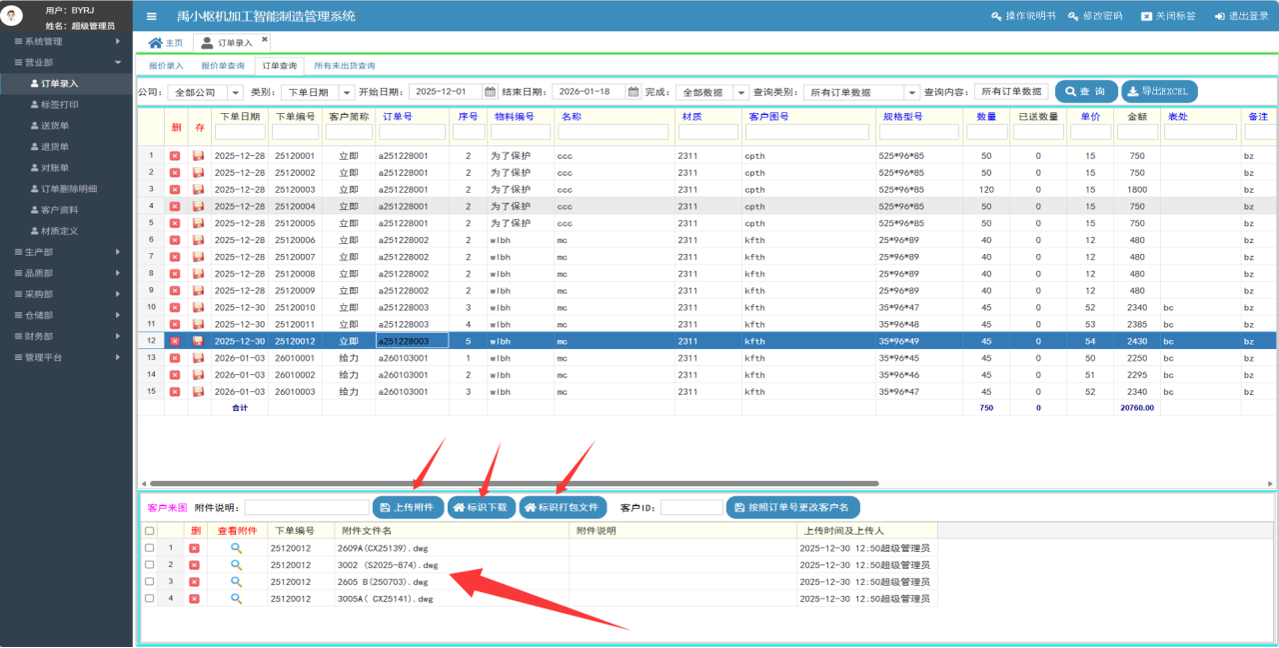Viewport: 1279px width, 648px height.
Task: Switch to the 报价单查询 tab
Action: [222, 66]
